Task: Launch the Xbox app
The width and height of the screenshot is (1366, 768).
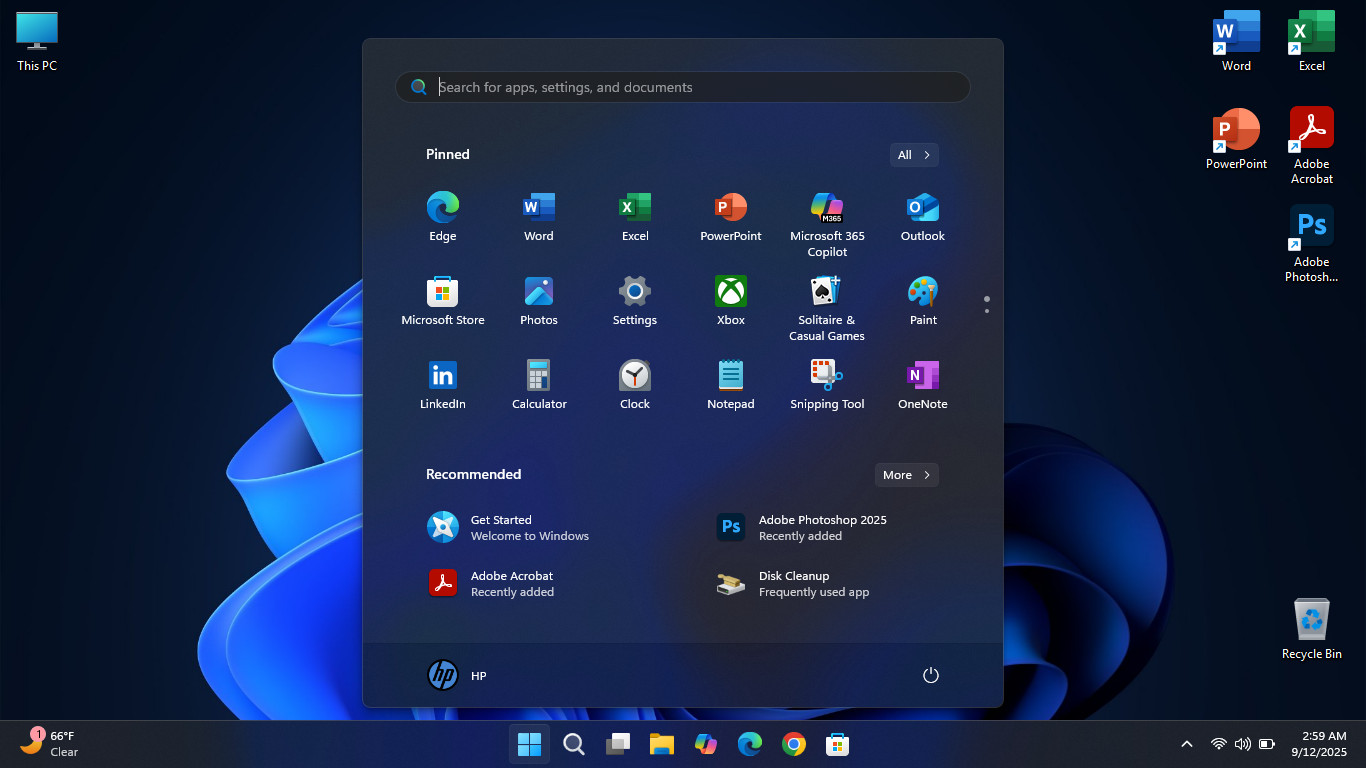Action: point(731,301)
